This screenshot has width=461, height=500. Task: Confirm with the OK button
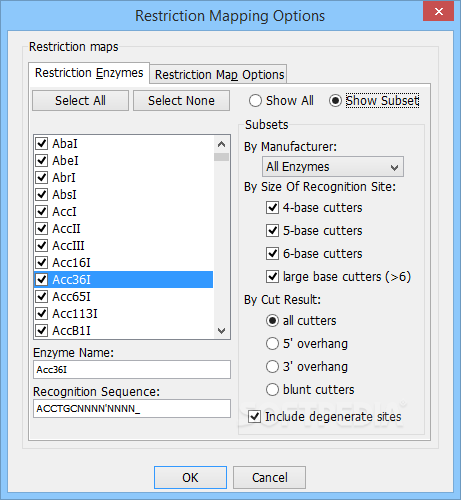[190, 477]
